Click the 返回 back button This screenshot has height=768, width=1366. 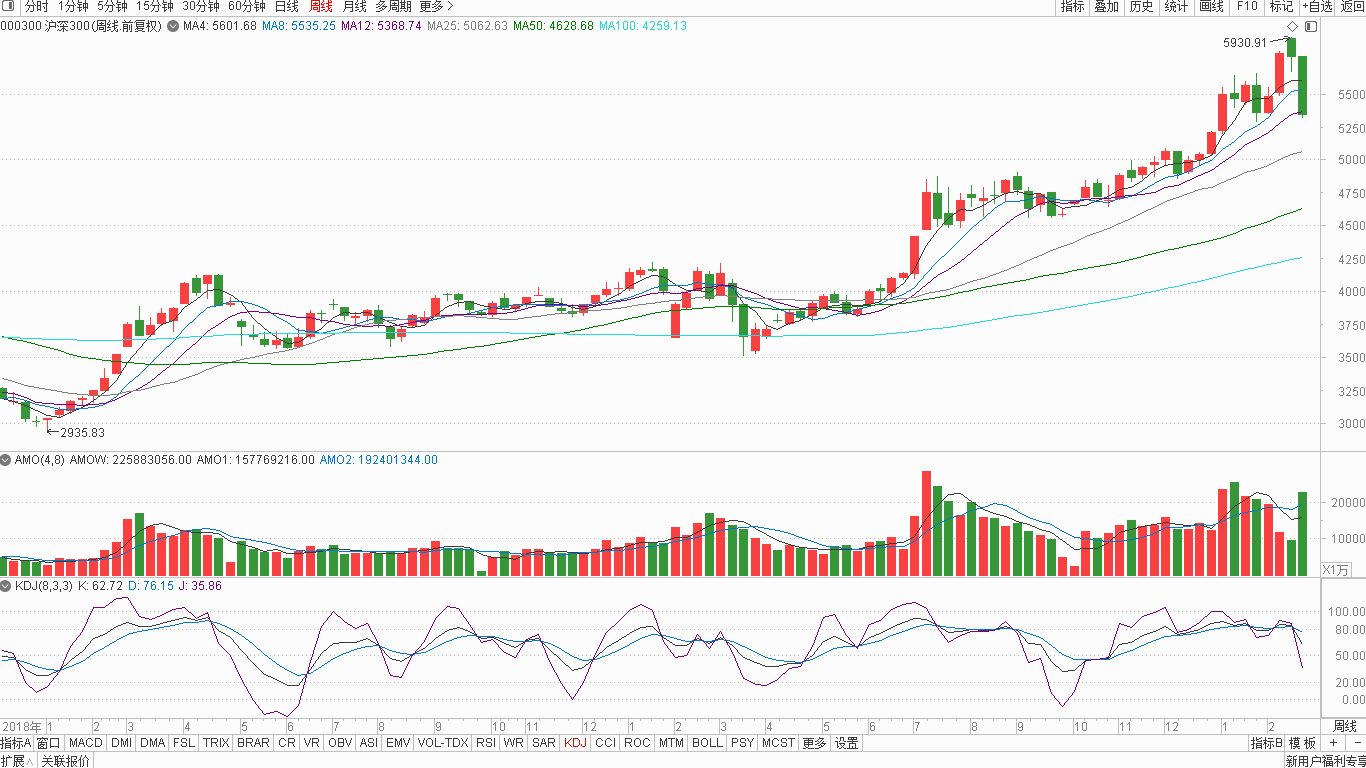pos(1352,6)
